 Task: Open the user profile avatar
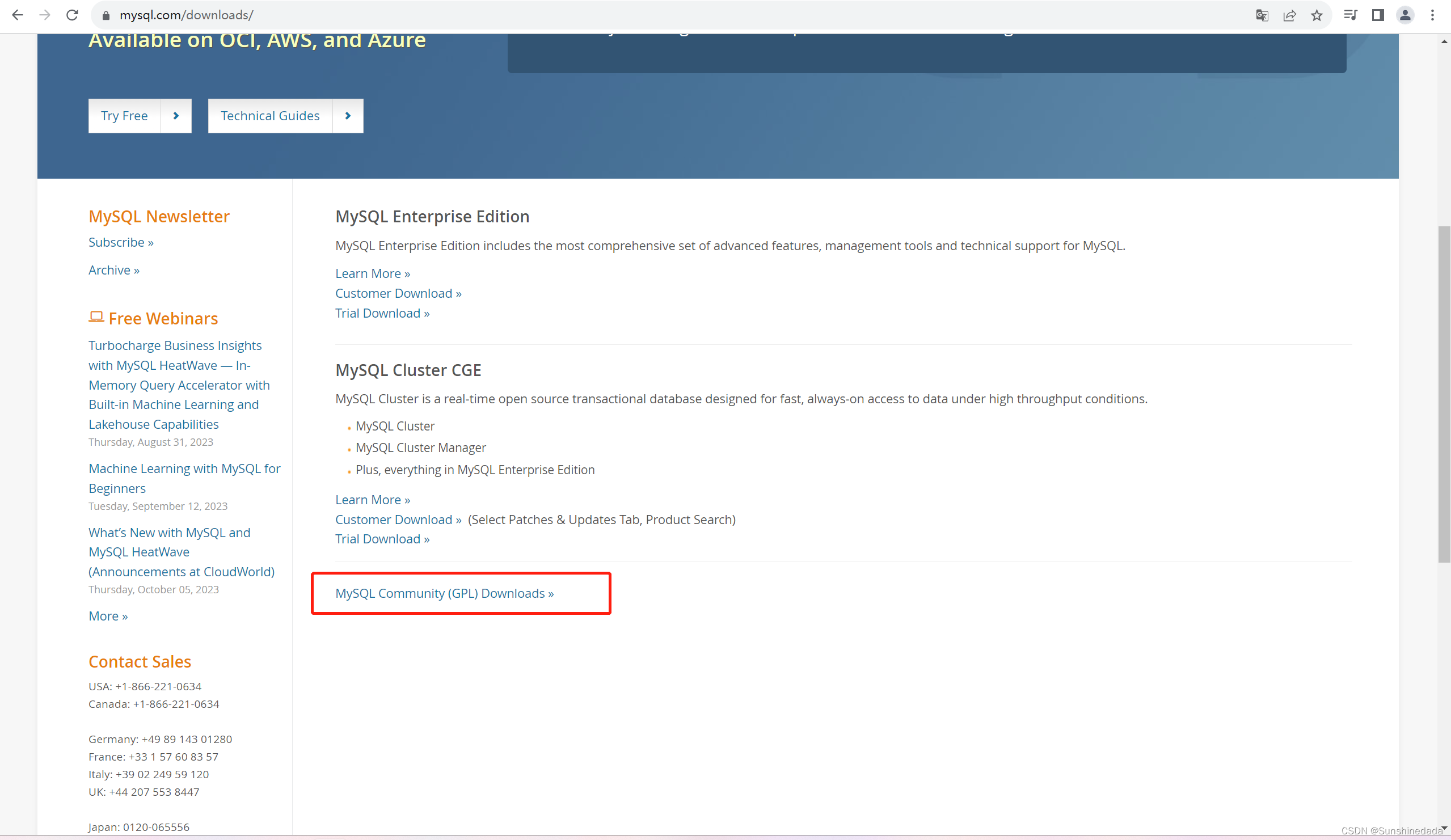(x=1405, y=15)
